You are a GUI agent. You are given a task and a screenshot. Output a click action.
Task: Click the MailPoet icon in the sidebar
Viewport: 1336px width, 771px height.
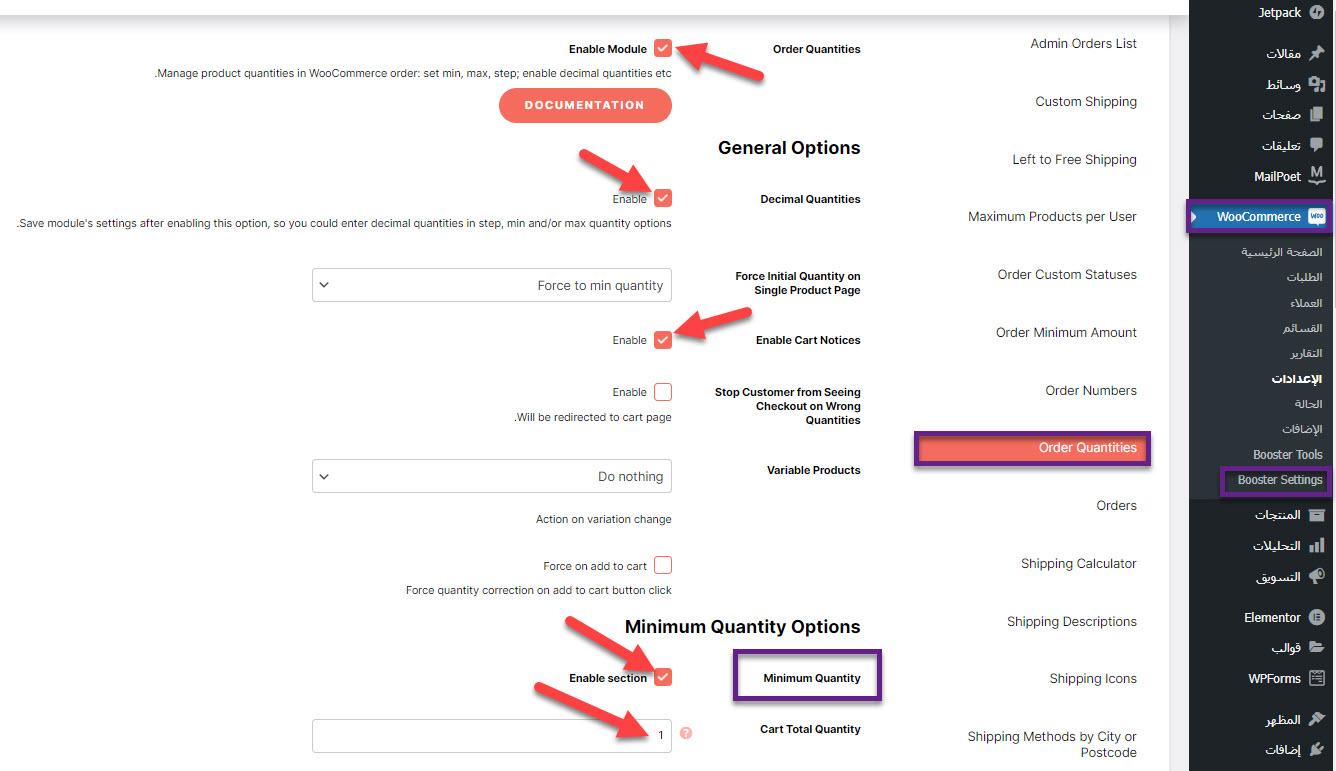click(x=1317, y=176)
